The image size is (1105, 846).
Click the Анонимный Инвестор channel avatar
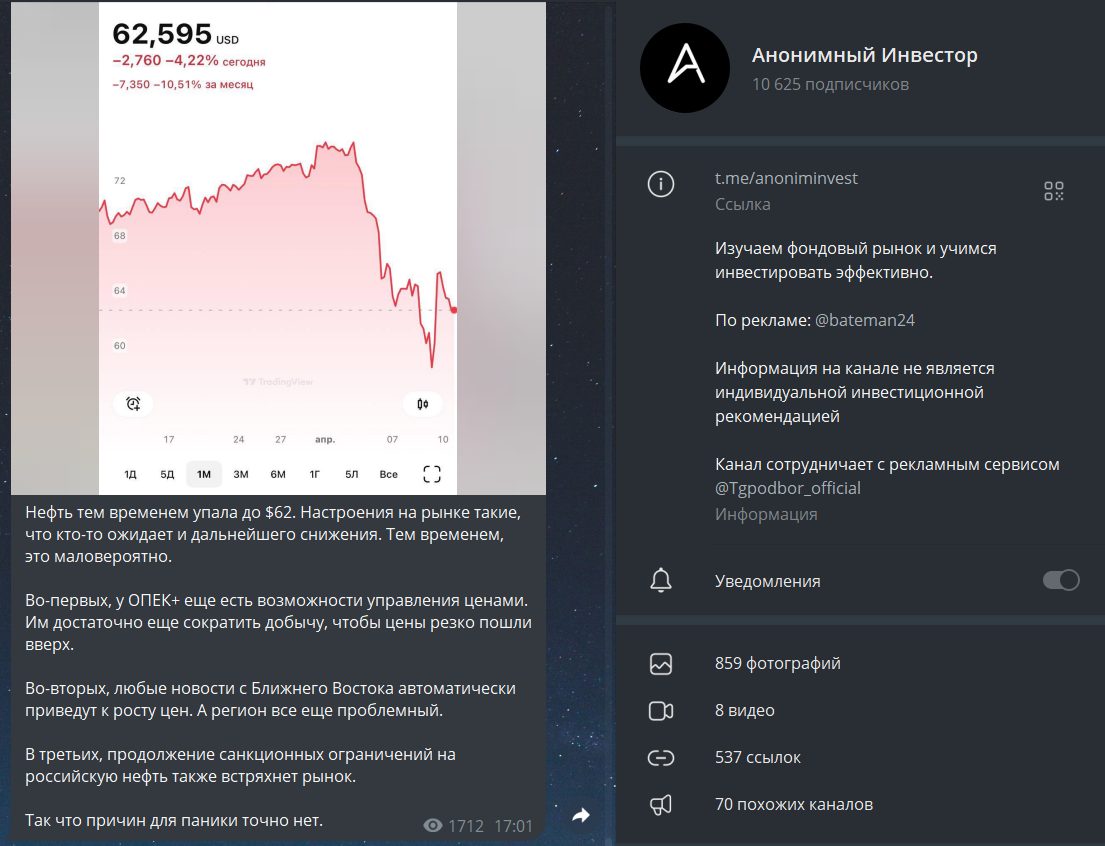pyautogui.click(x=685, y=68)
